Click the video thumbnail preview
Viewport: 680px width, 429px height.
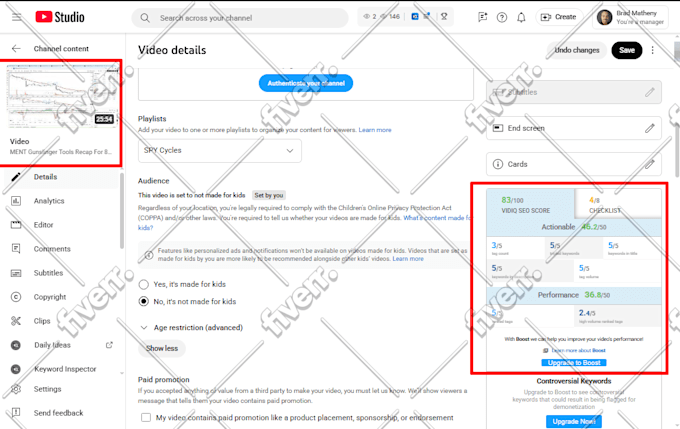(63, 96)
